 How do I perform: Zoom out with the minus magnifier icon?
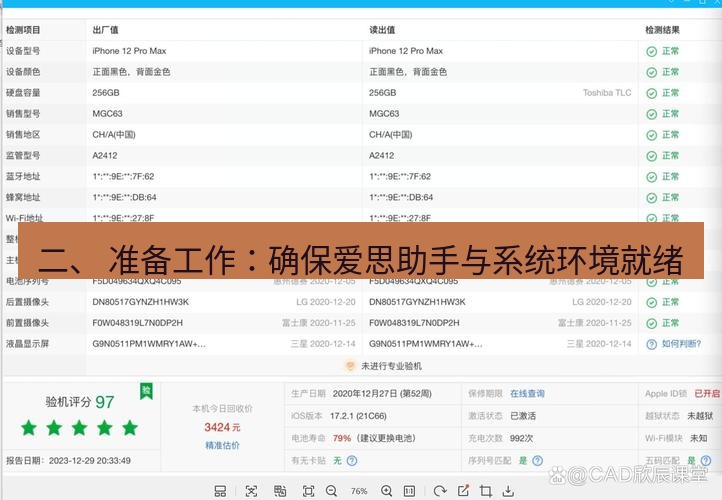click(332, 491)
